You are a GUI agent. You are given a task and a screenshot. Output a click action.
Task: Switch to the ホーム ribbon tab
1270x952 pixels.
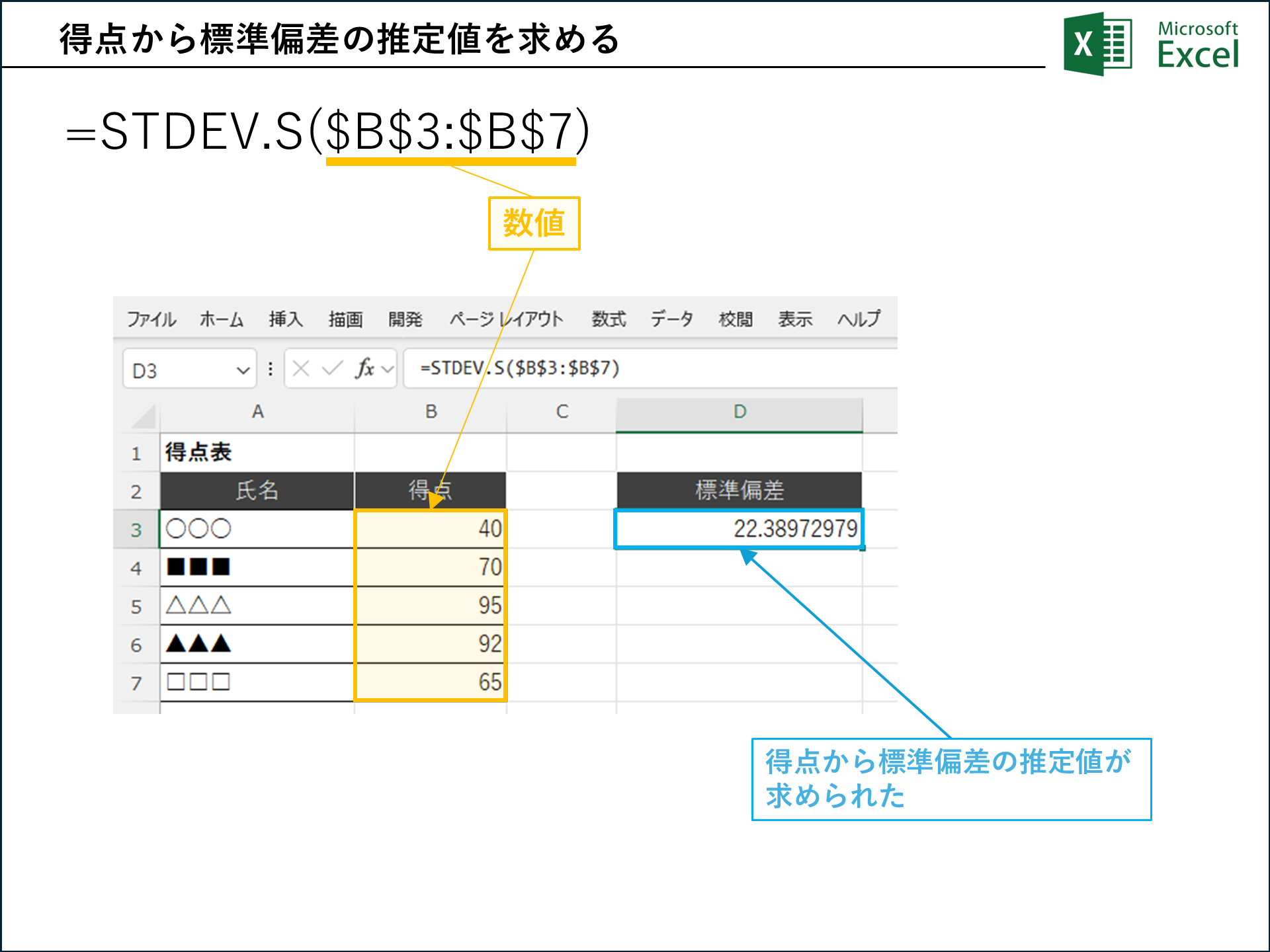(x=221, y=319)
